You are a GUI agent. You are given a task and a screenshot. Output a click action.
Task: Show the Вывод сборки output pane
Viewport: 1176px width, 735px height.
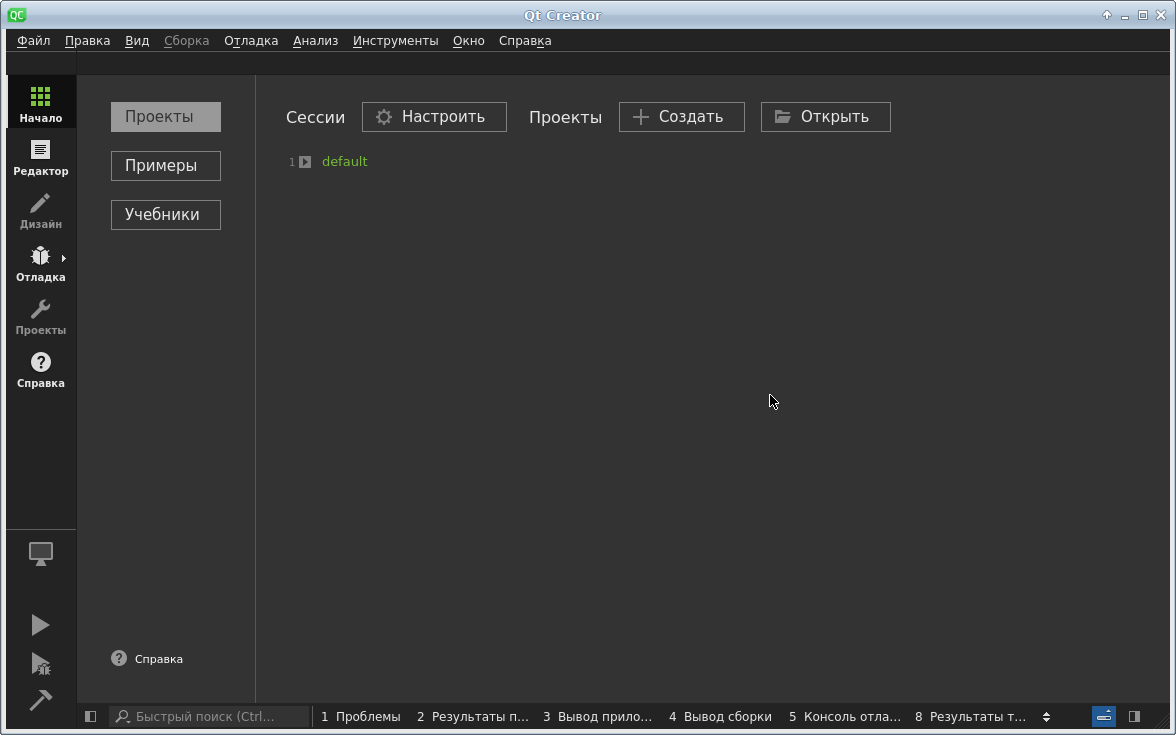coord(720,716)
